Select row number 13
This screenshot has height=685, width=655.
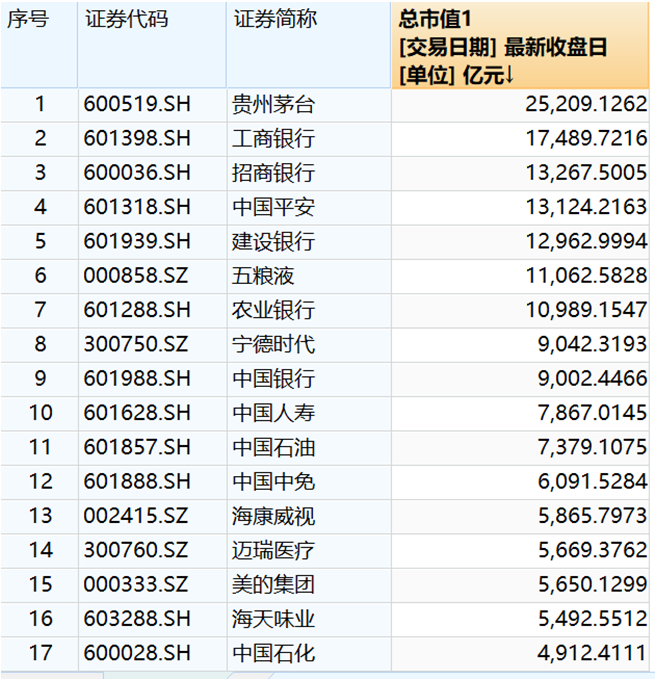click(x=39, y=516)
